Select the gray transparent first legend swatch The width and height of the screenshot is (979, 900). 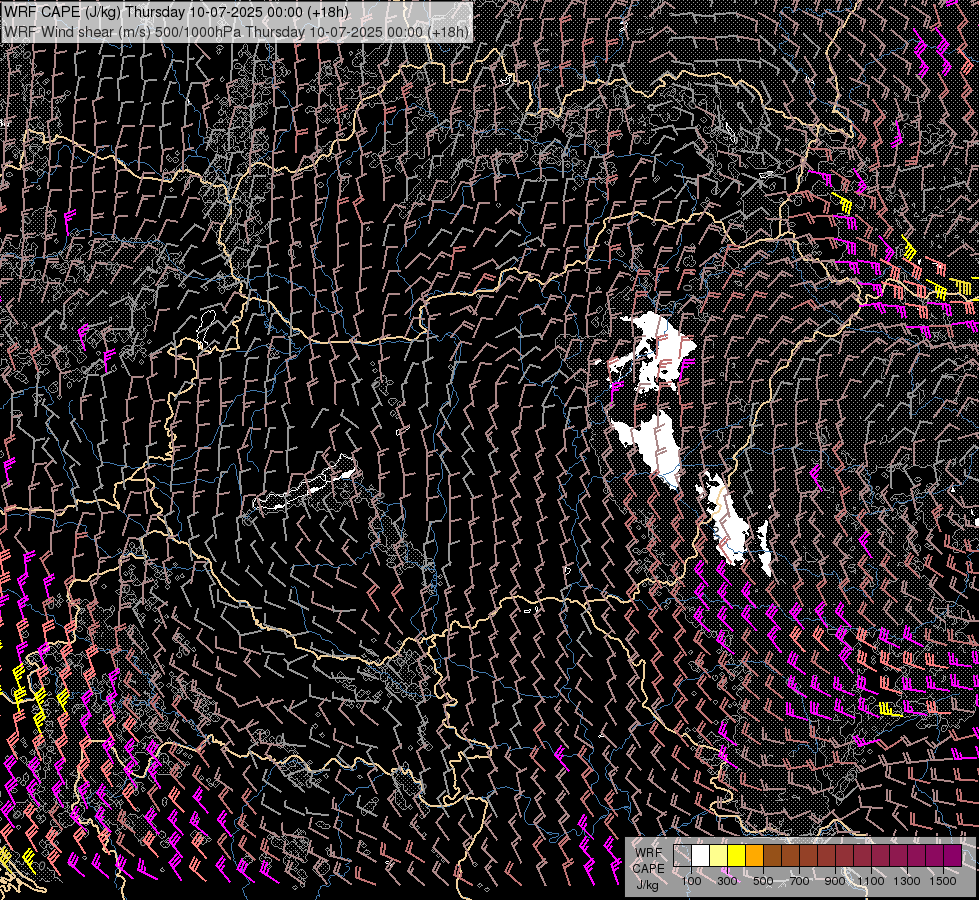(682, 855)
